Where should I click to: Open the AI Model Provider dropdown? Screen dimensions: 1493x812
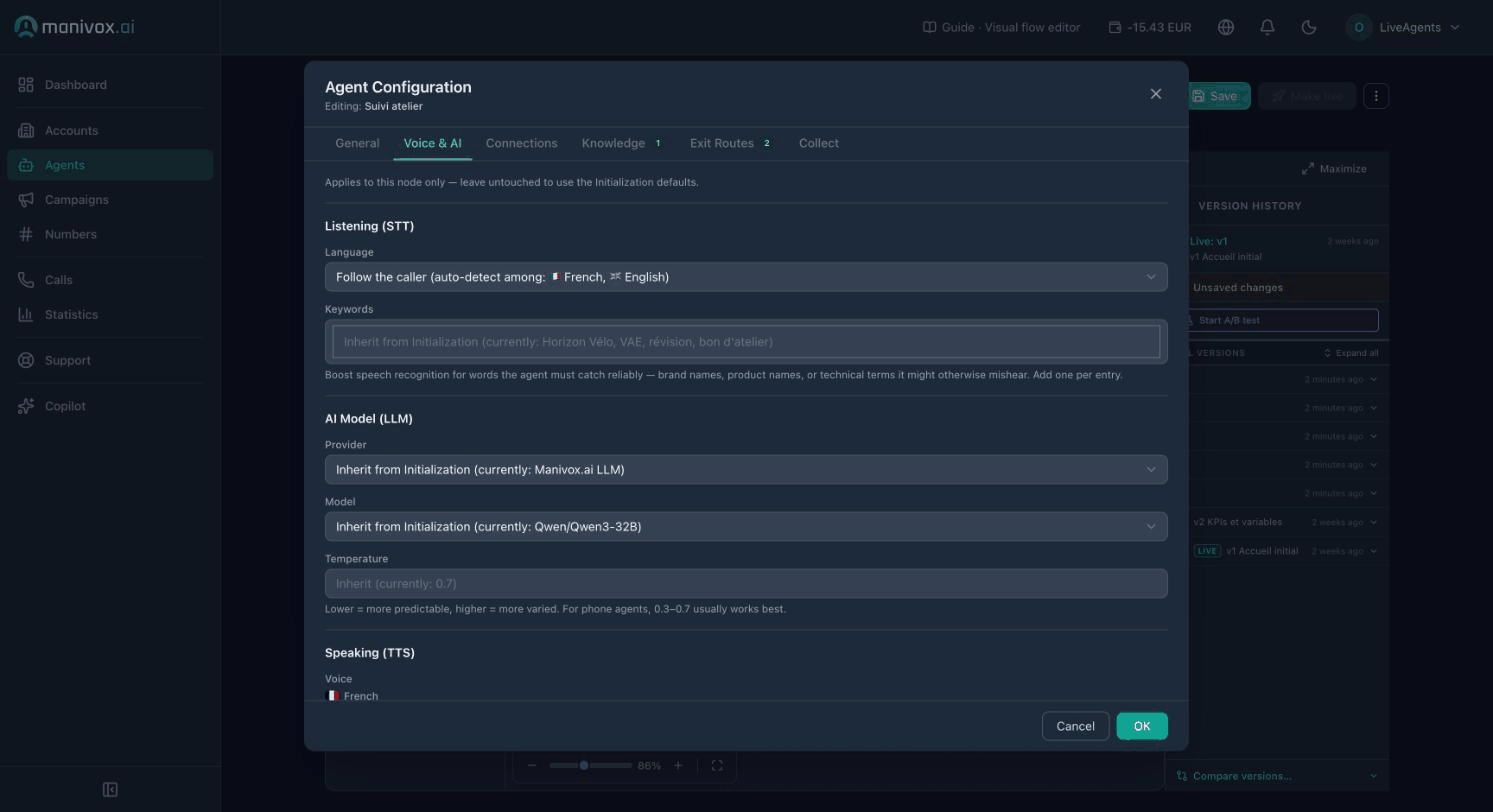pos(746,470)
